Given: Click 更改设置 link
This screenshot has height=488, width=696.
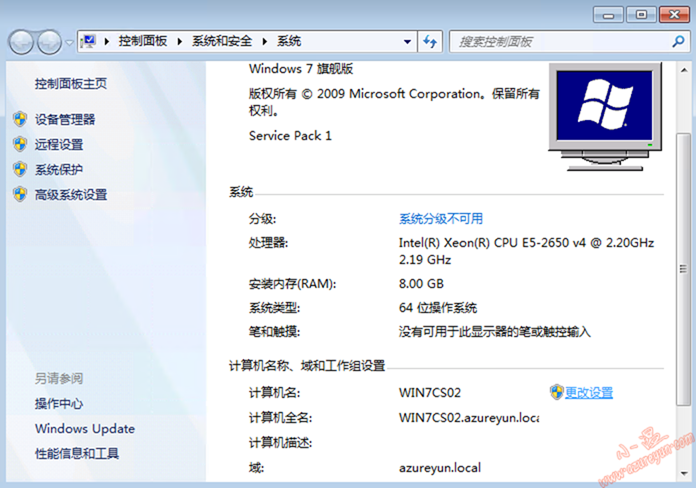Looking at the screenshot, I should (x=589, y=393).
